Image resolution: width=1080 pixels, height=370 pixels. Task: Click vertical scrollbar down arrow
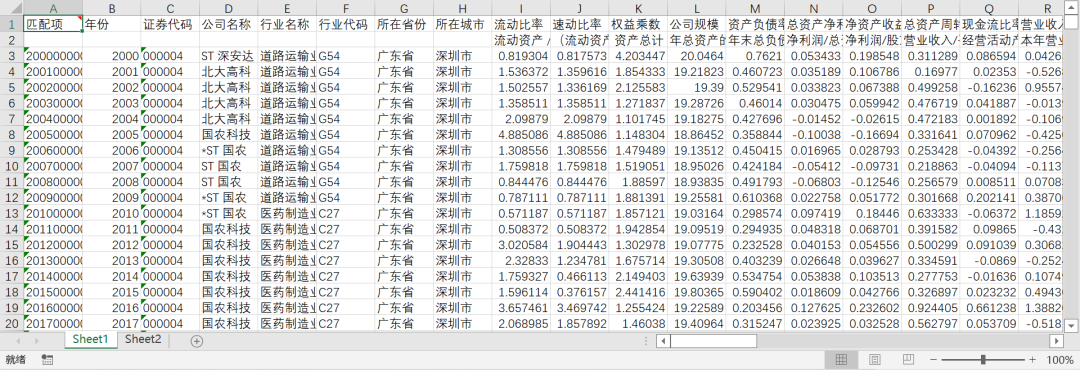(x=1071, y=325)
